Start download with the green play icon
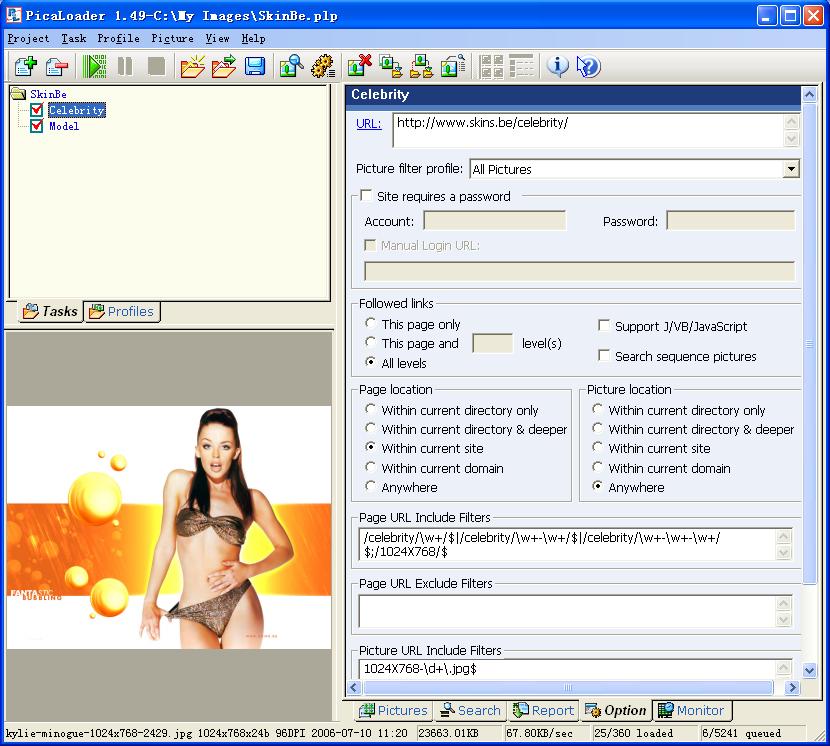 point(95,67)
